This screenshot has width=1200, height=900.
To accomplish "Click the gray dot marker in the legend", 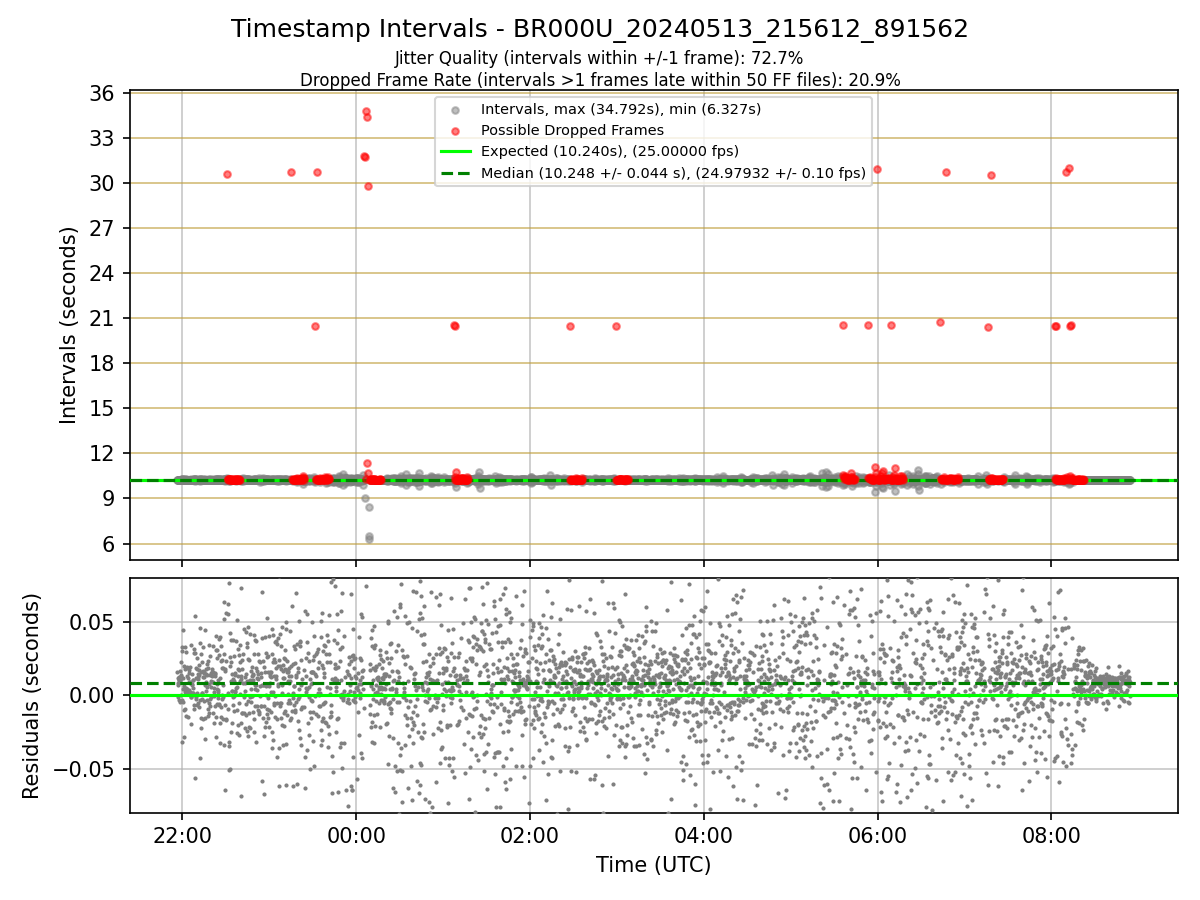I will pyautogui.click(x=456, y=110).
